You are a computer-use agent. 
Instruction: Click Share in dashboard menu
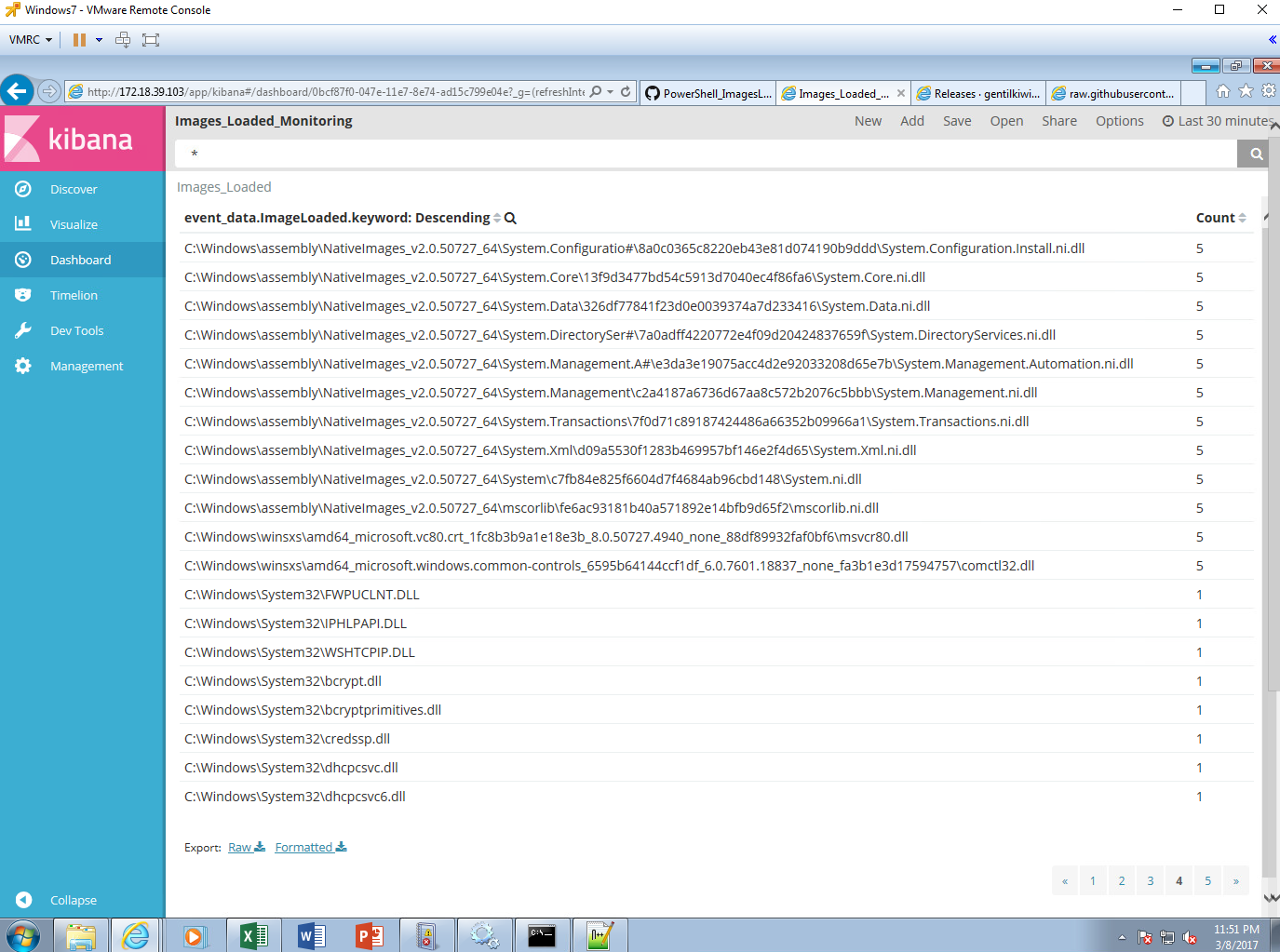point(1059,121)
